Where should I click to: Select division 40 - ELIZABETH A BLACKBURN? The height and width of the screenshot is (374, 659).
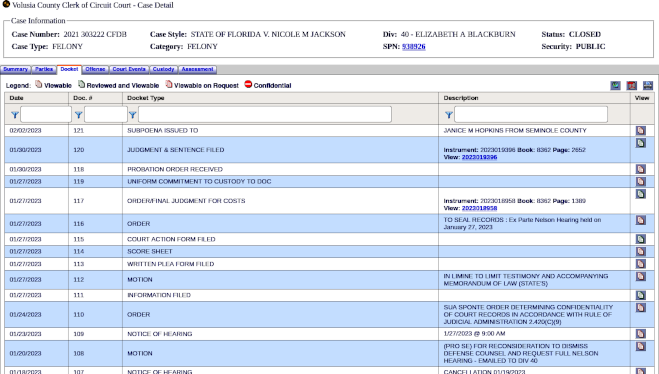(458, 34)
